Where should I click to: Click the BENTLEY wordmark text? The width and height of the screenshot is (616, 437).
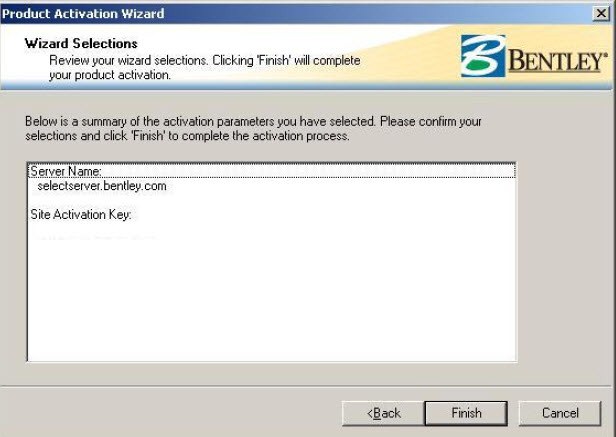point(558,61)
